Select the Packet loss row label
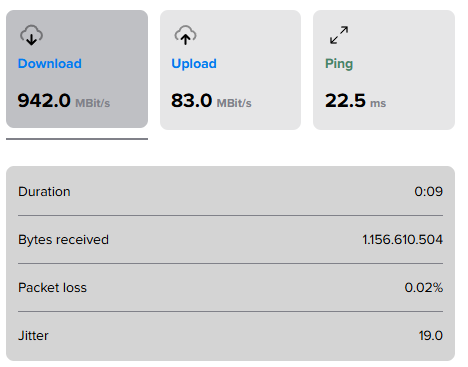 pyautogui.click(x=52, y=288)
